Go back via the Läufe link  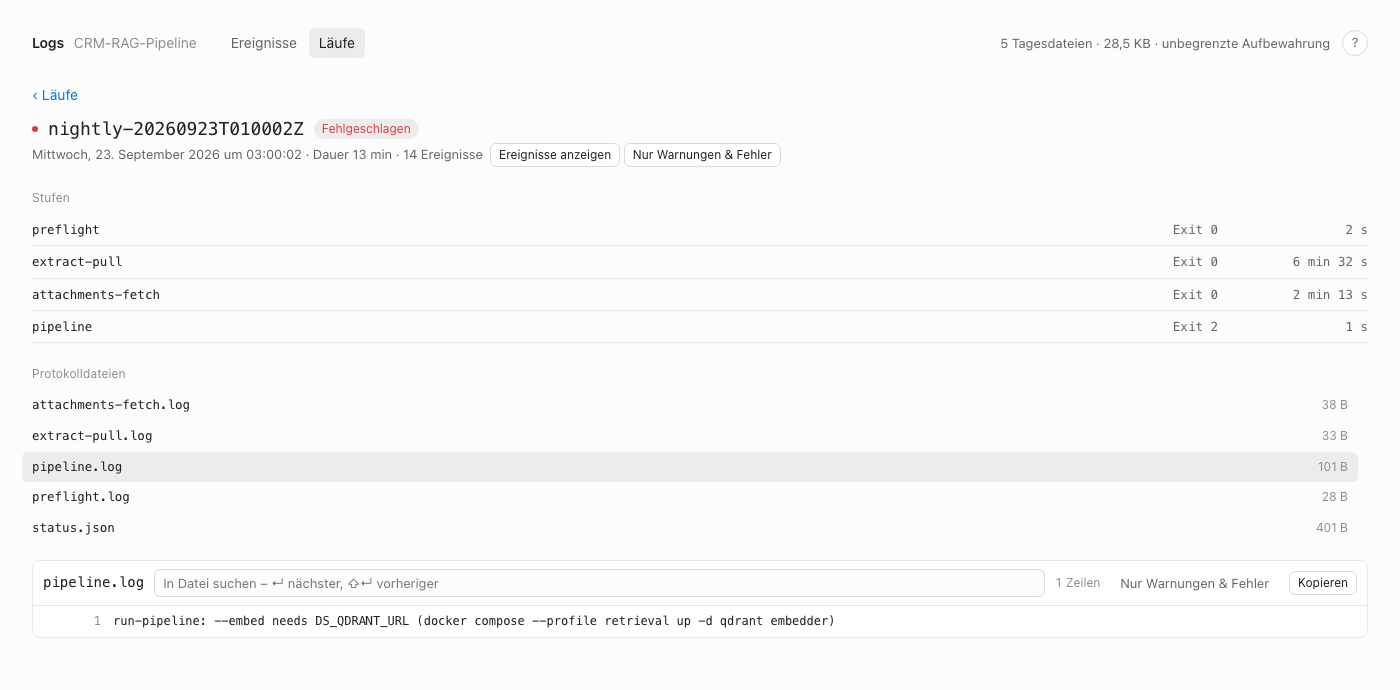tap(55, 95)
